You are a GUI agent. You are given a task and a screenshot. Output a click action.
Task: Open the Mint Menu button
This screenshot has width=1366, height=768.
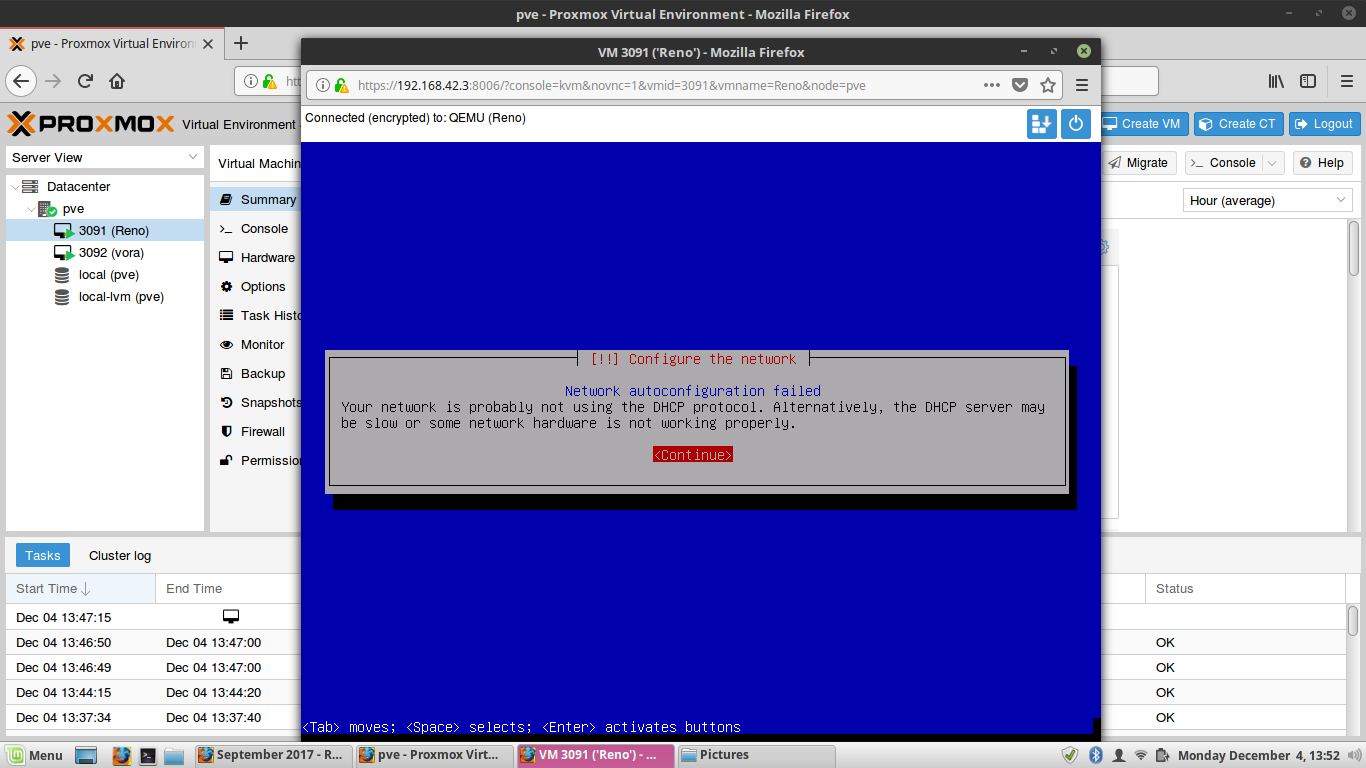tap(35, 755)
